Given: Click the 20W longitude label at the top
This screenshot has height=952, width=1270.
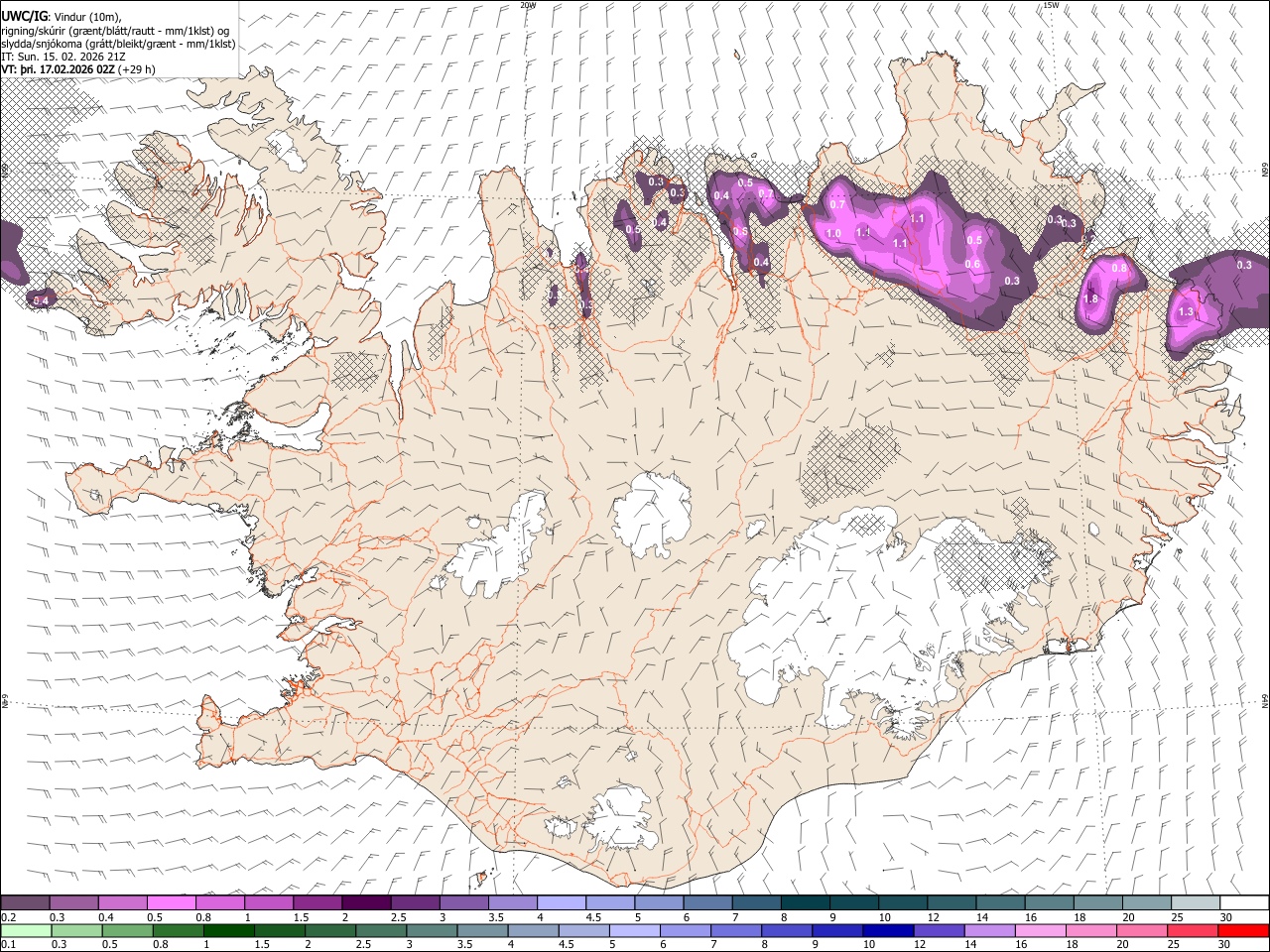Looking at the screenshot, I should pos(528,5).
